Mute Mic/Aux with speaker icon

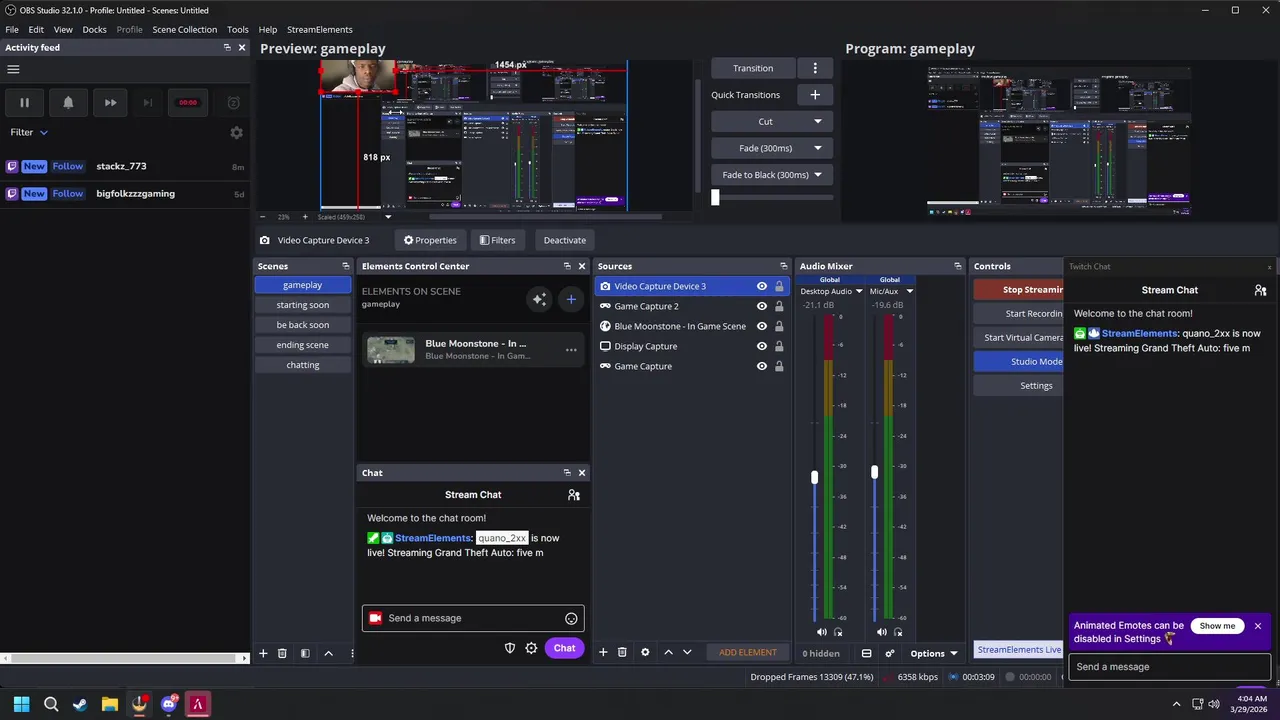pos(881,632)
